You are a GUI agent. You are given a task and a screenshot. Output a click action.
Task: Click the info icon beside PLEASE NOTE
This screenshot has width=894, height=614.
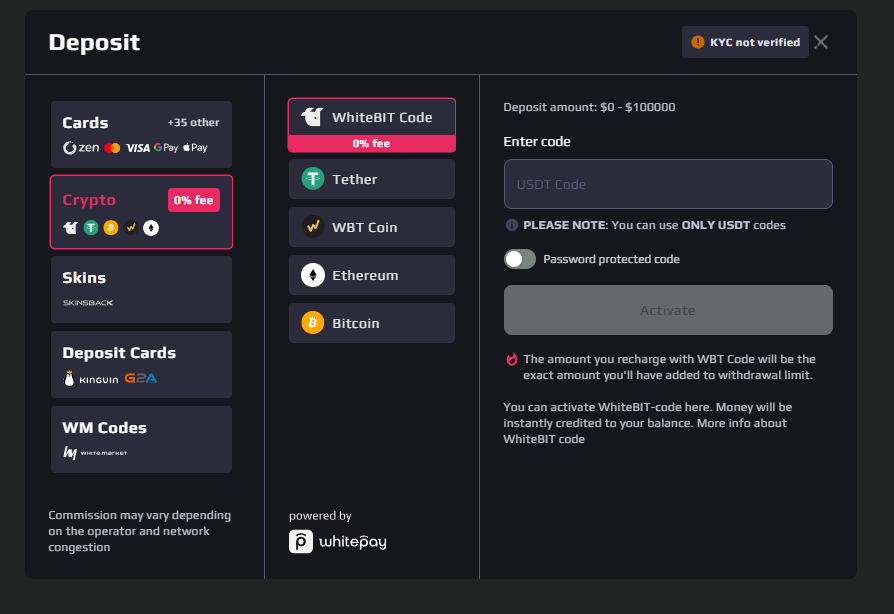[511, 225]
